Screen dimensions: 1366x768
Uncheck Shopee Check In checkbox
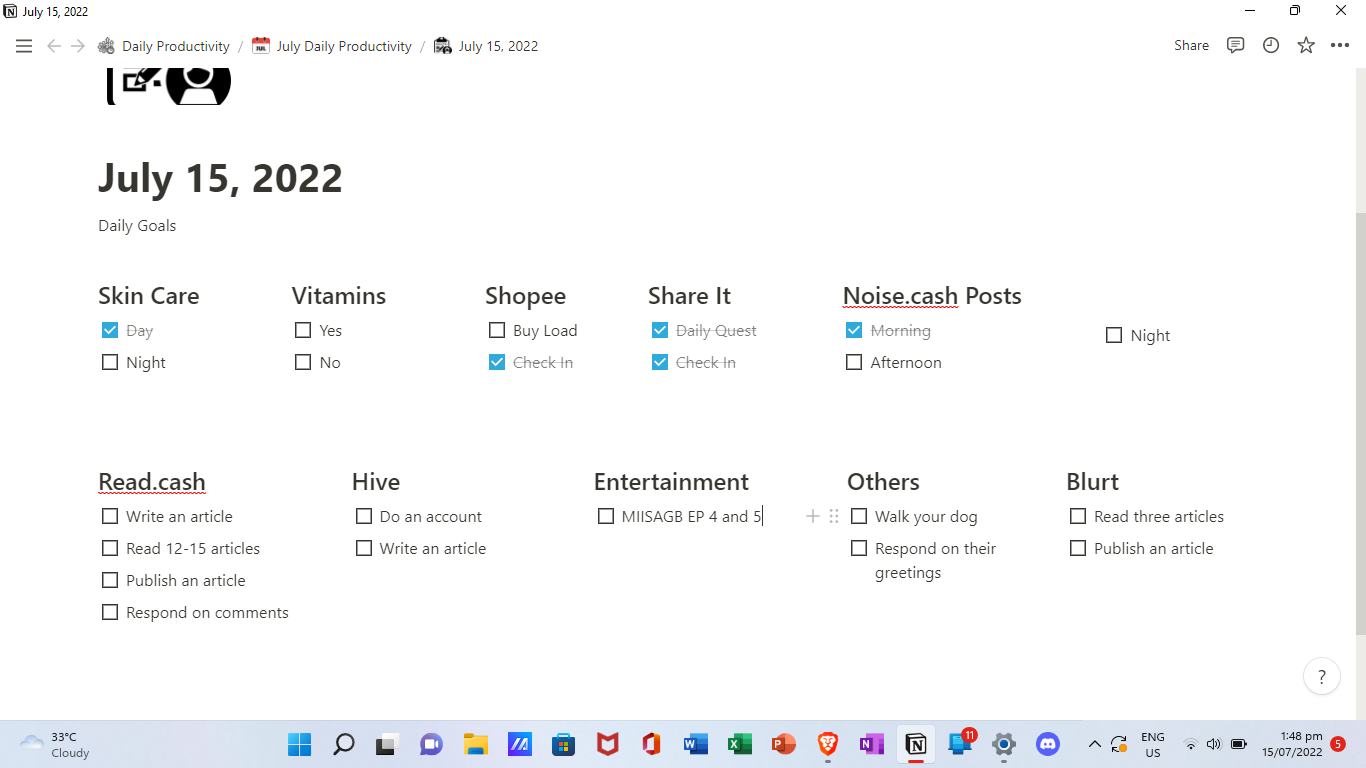click(497, 362)
